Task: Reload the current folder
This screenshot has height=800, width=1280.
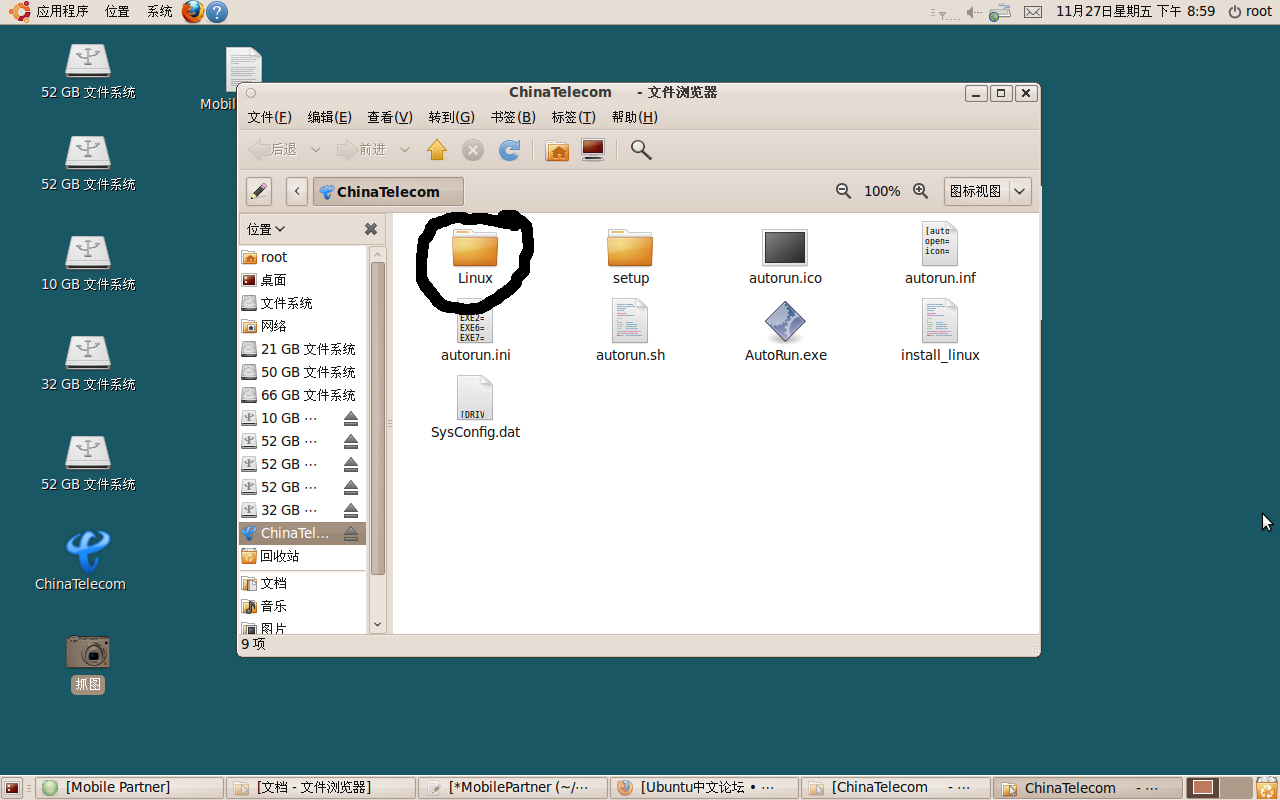Action: pos(509,150)
